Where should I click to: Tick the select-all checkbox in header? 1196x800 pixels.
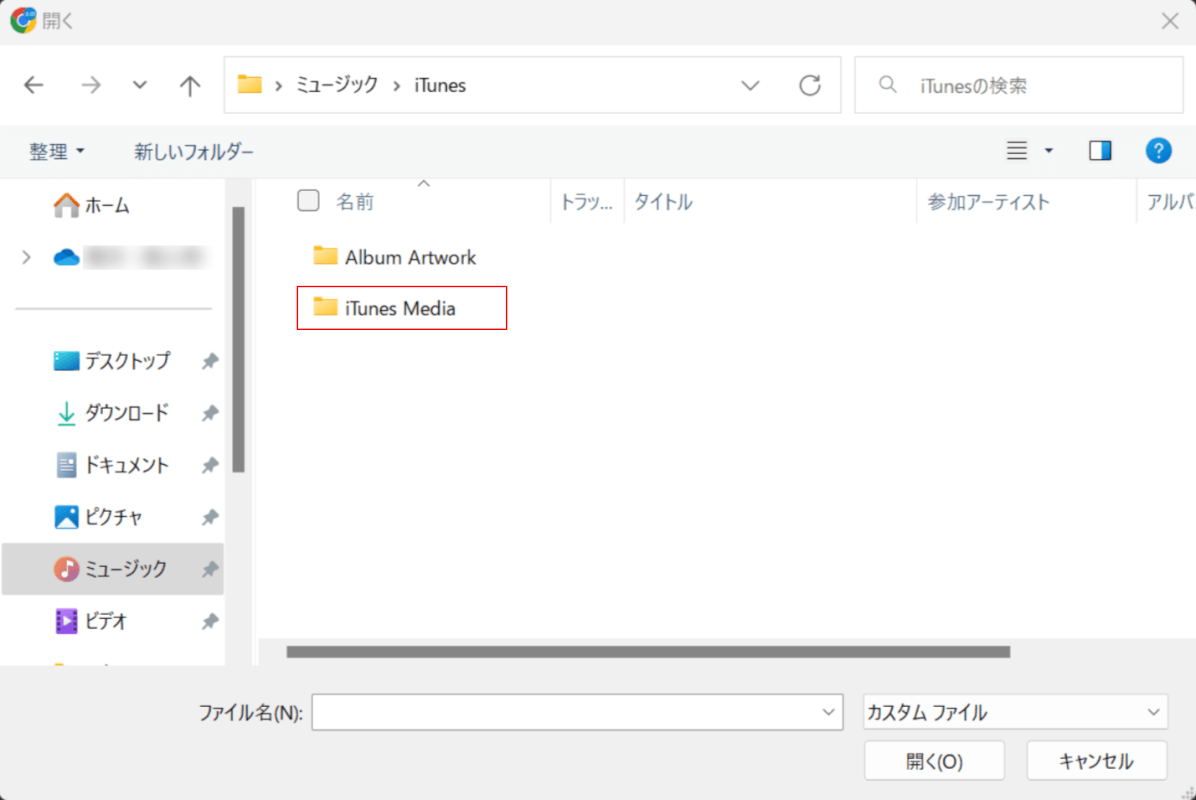308,201
